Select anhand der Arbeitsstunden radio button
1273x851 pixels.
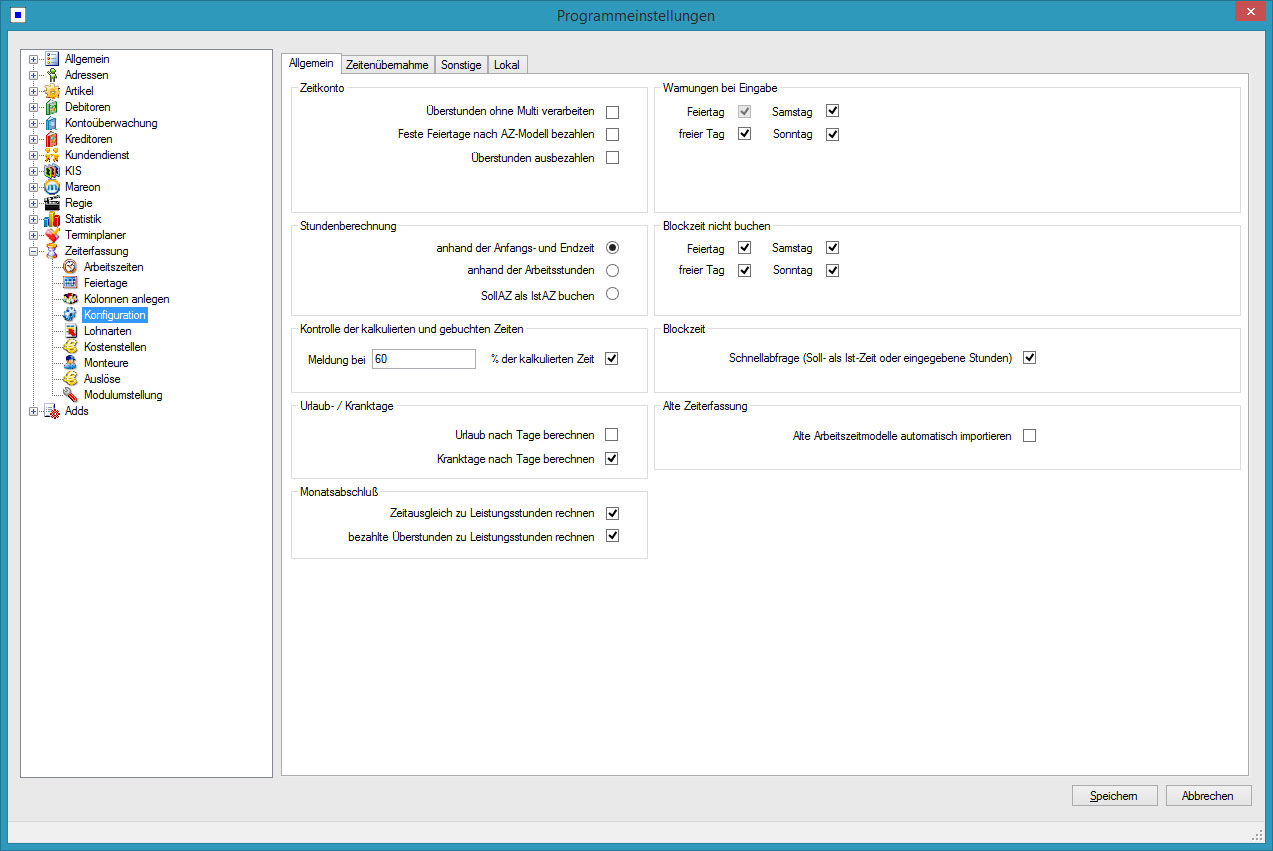pos(612,270)
